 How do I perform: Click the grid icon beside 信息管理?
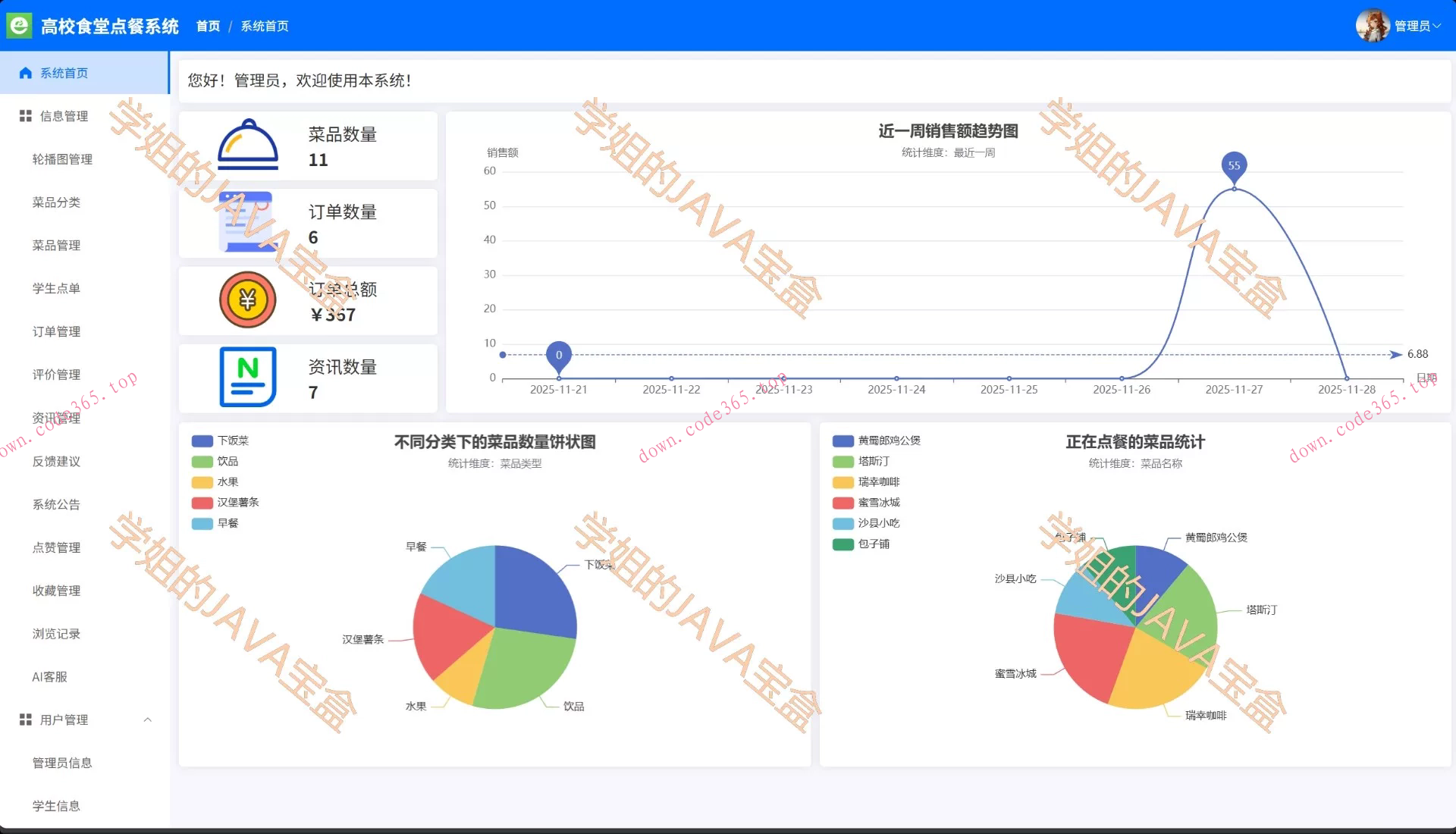pos(26,116)
